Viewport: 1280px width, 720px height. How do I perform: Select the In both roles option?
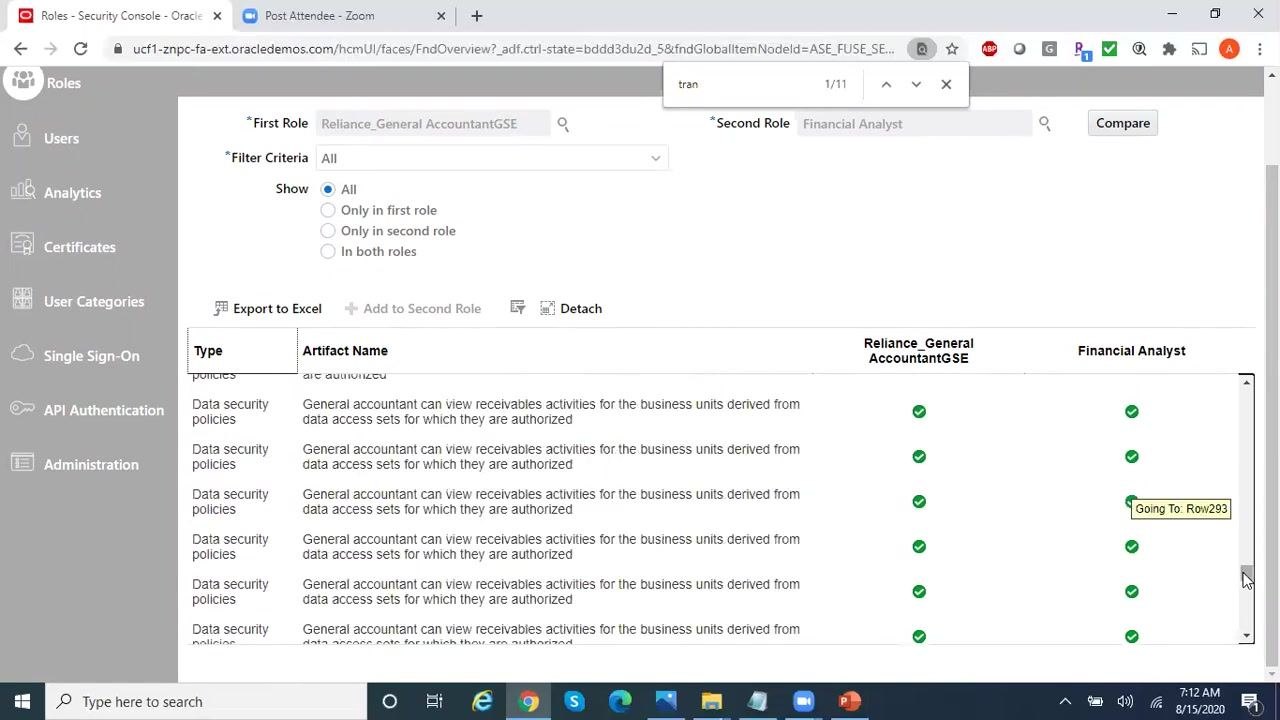pyautogui.click(x=327, y=252)
